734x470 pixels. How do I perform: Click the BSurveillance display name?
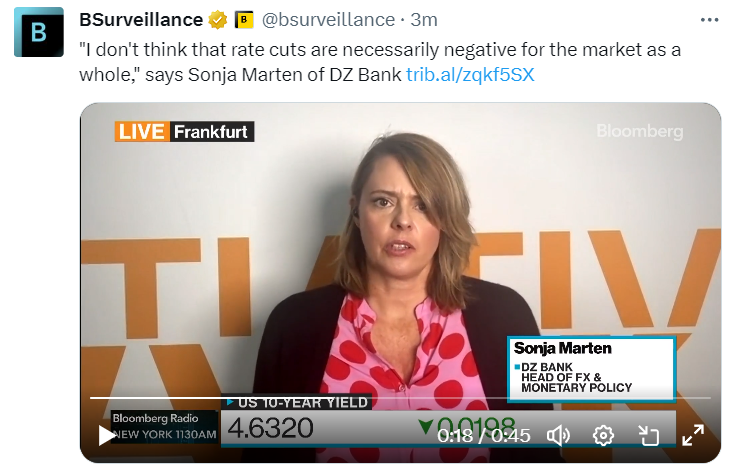[141, 20]
